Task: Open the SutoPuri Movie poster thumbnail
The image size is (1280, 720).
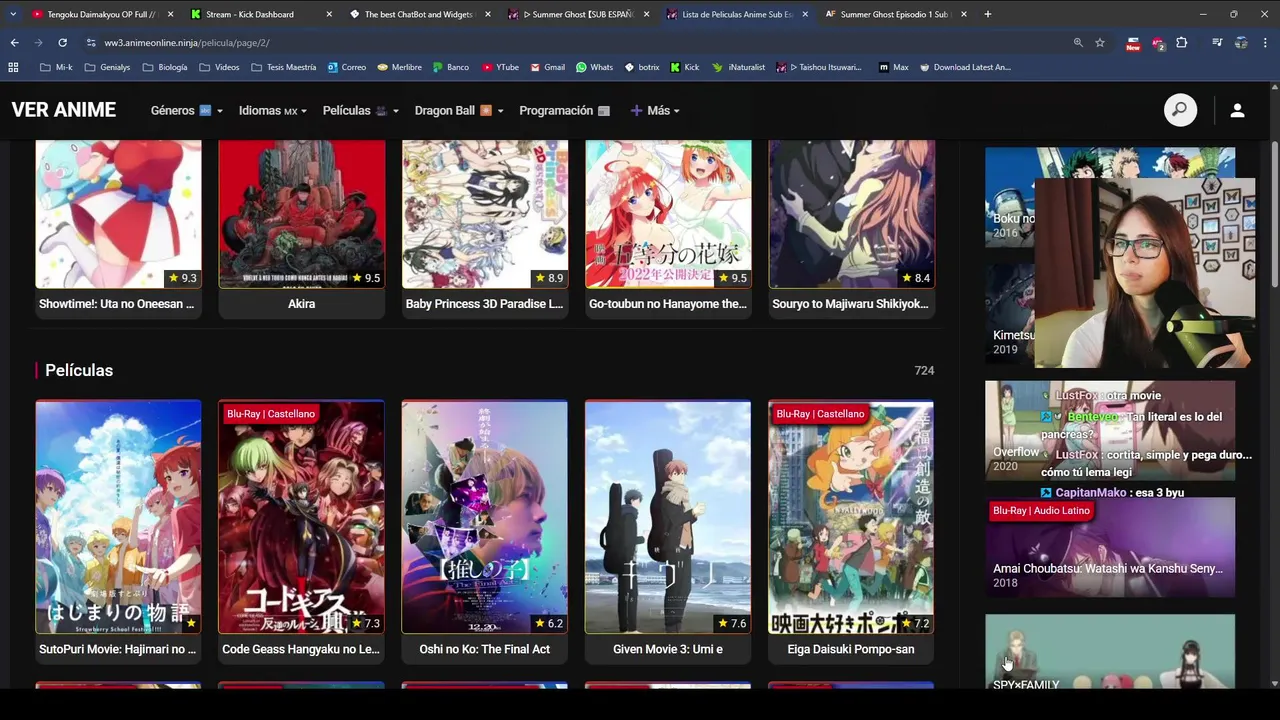Action: [x=118, y=517]
